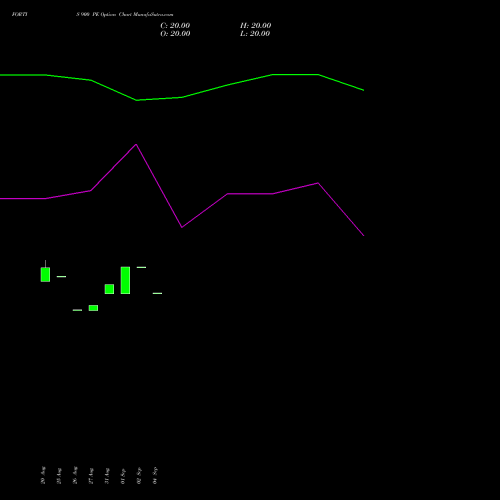This screenshot has height=500, width=500.
Task: Click the FORTI symbol label
Action: (x=20, y=14)
